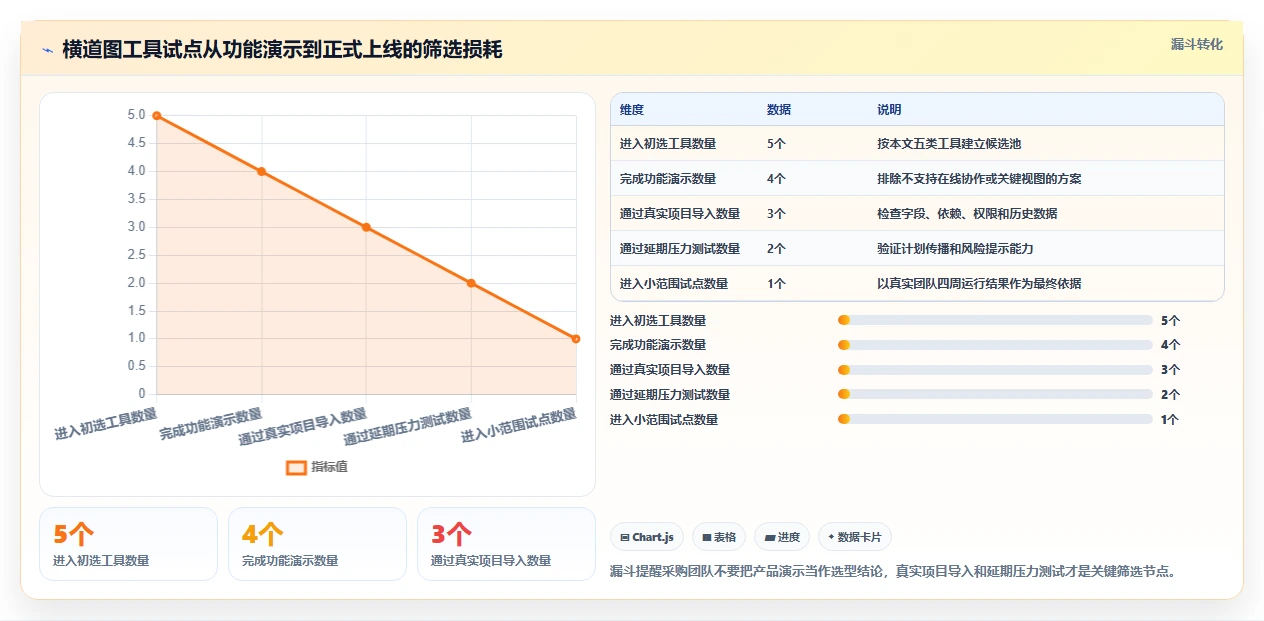Click the 说明 column header
Viewport: 1264px width, 621px height.
(889, 110)
